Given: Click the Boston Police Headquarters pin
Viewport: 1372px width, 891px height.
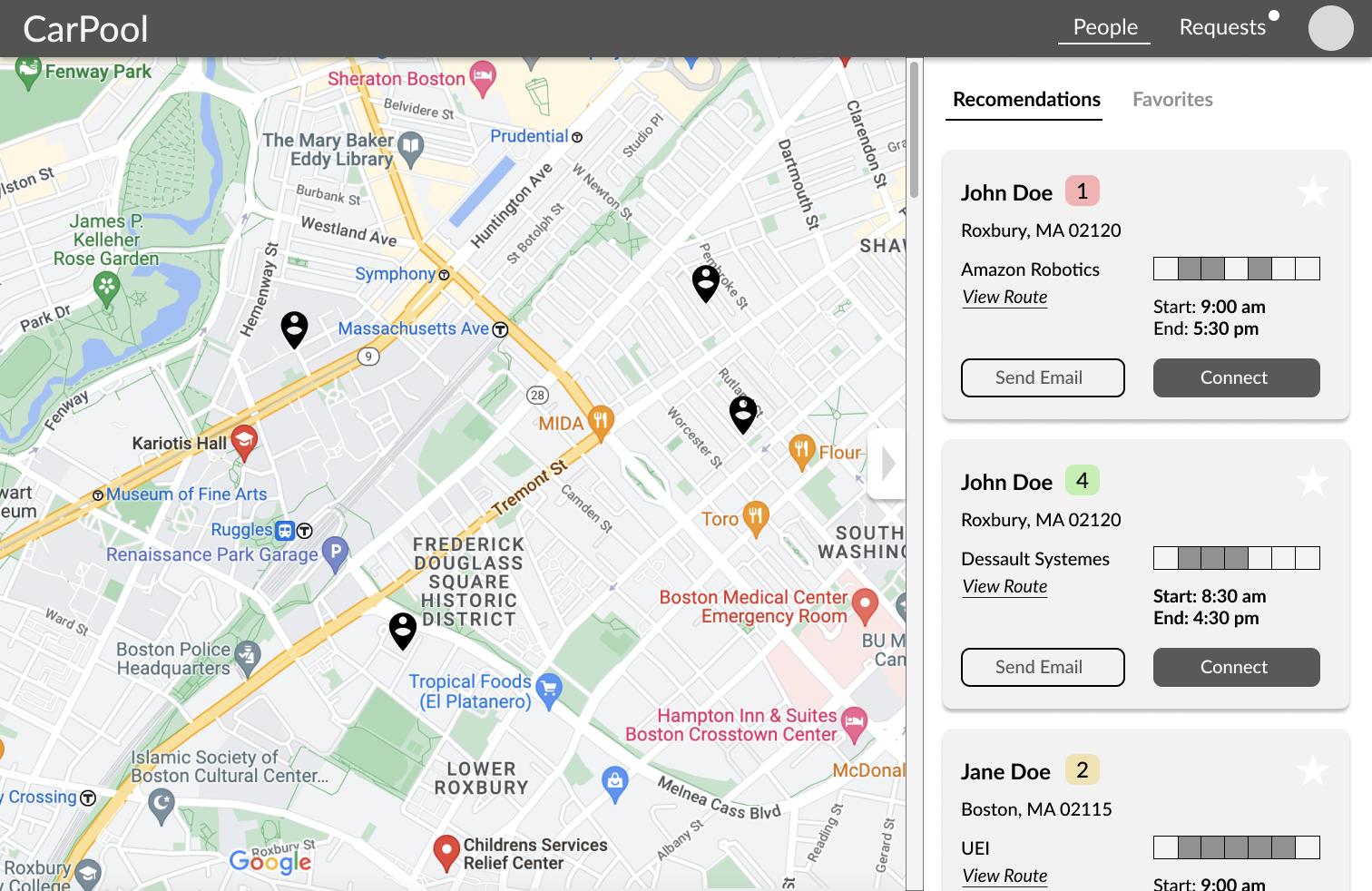Looking at the screenshot, I should (247, 659).
